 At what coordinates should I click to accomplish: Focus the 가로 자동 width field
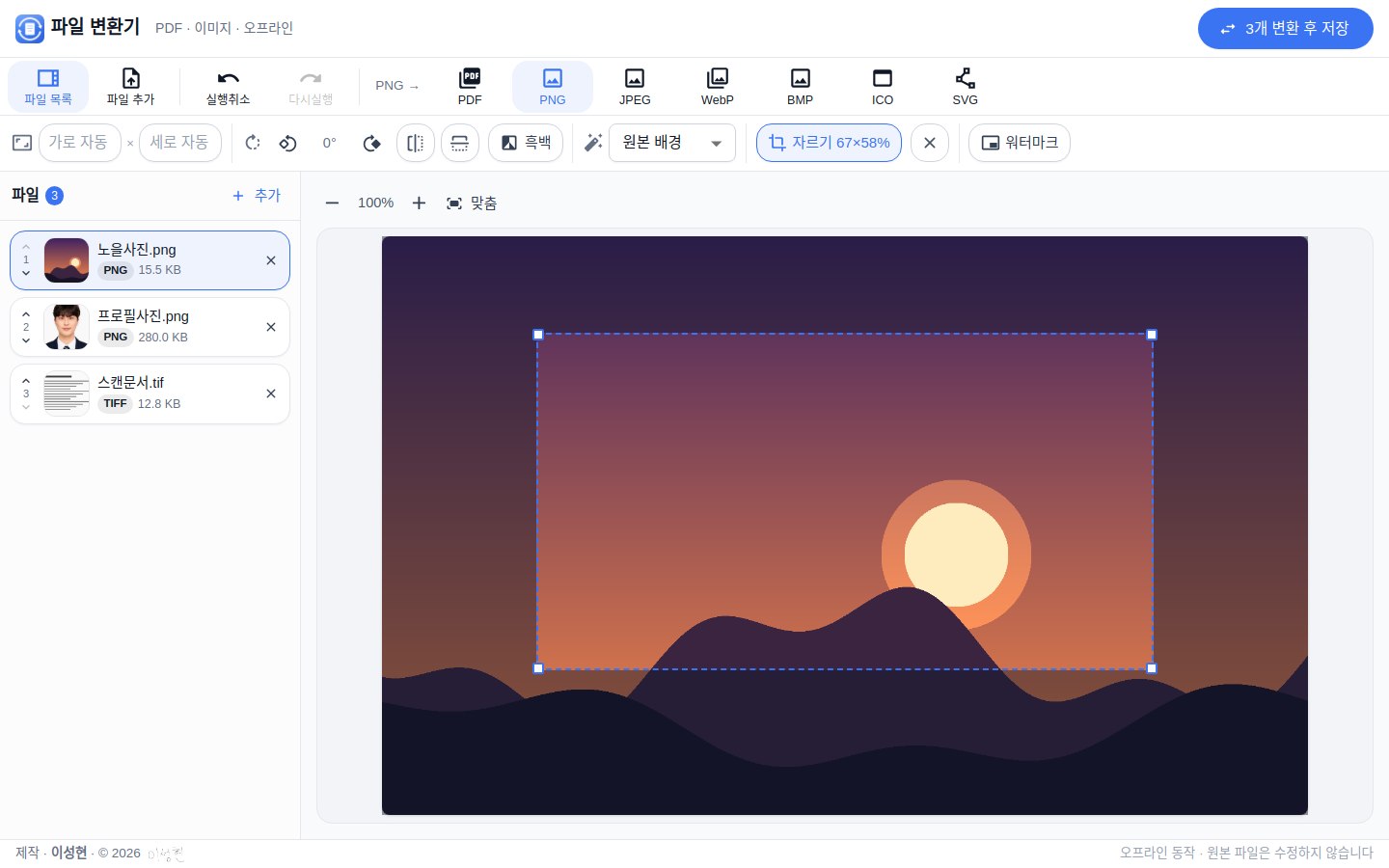coord(79,143)
